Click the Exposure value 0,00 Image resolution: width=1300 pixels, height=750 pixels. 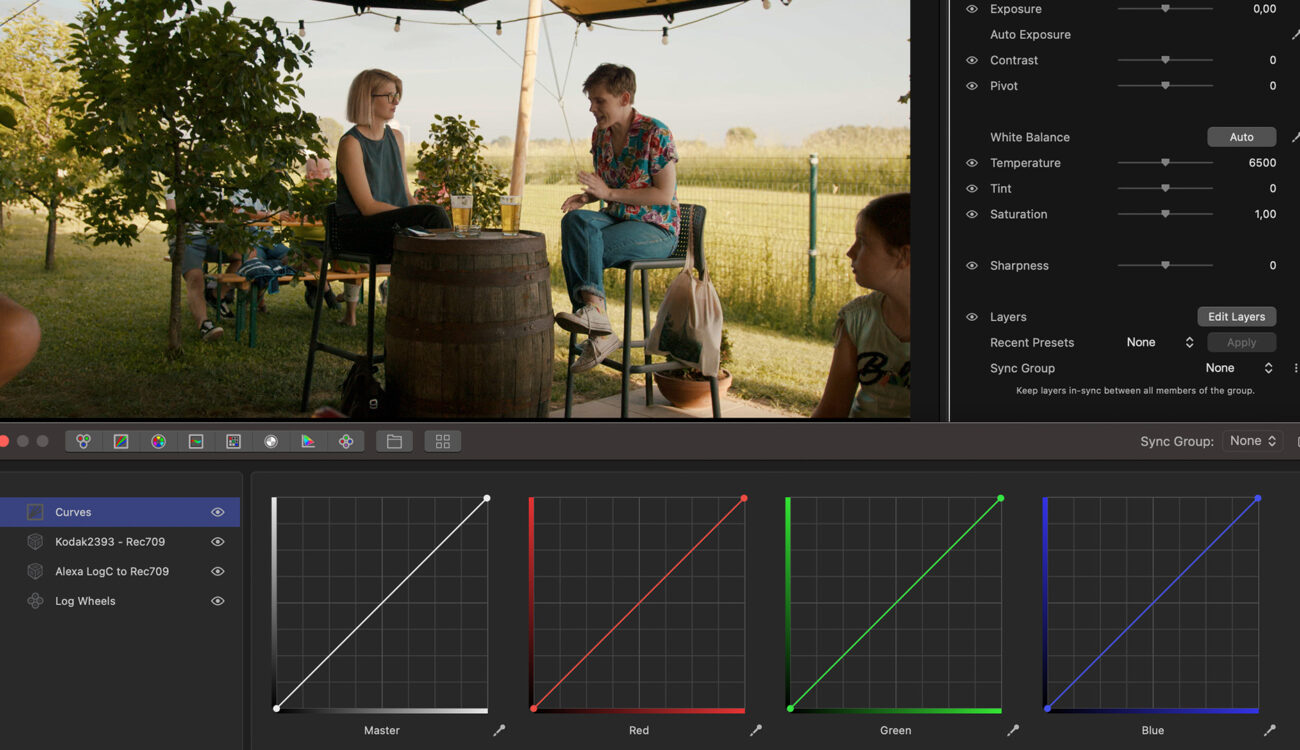[1264, 9]
